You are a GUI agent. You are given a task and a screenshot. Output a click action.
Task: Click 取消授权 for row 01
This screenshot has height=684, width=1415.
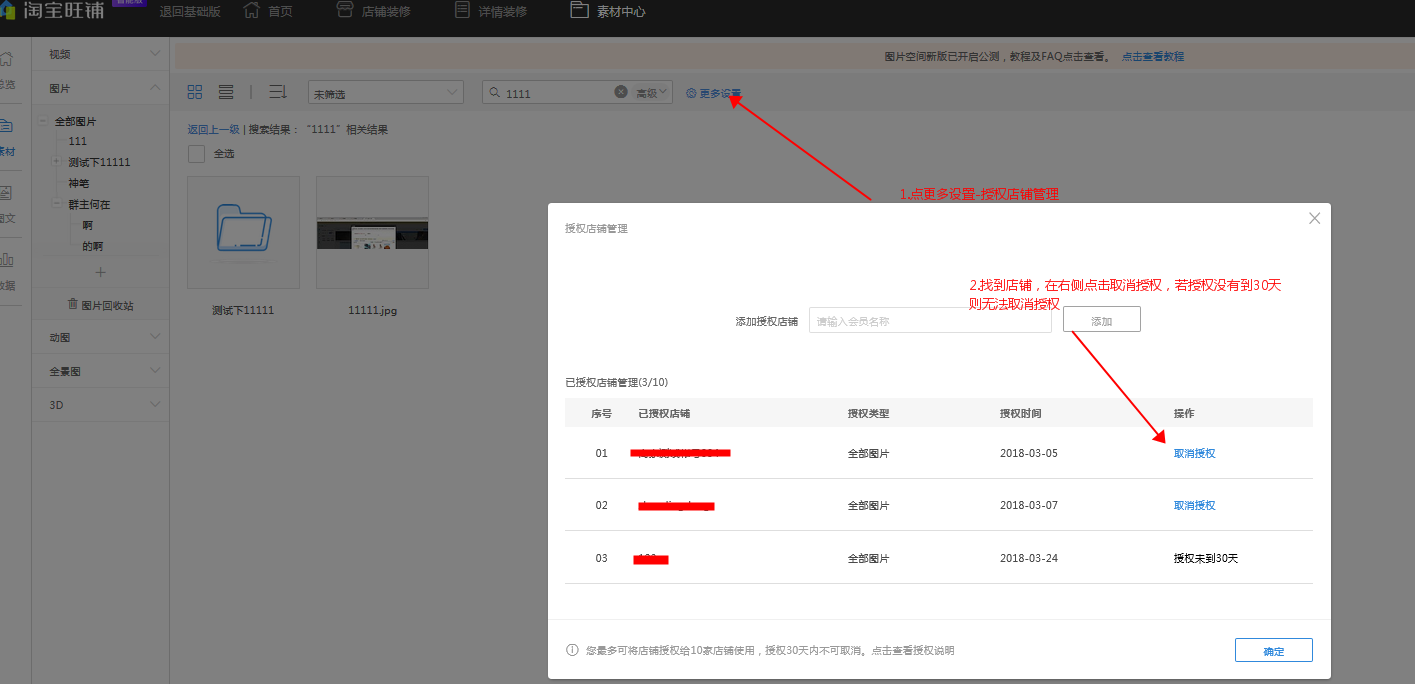tap(1194, 453)
